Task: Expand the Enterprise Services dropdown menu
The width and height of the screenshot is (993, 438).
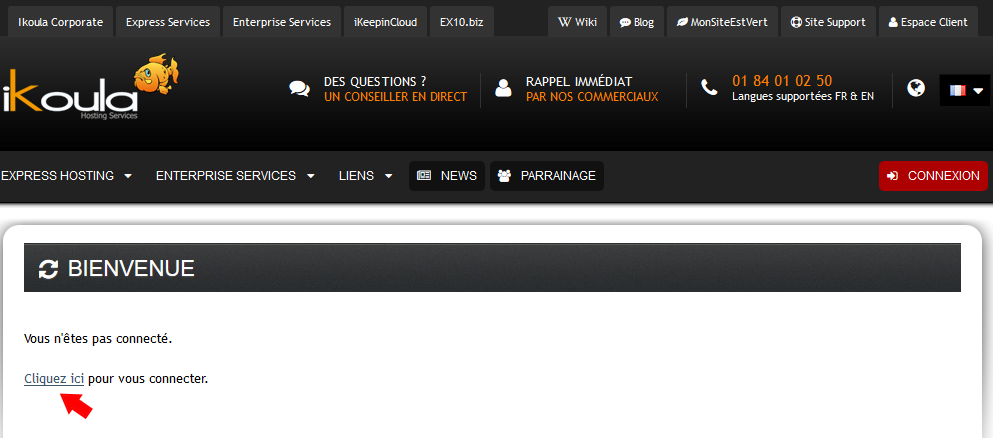Action: tap(235, 176)
